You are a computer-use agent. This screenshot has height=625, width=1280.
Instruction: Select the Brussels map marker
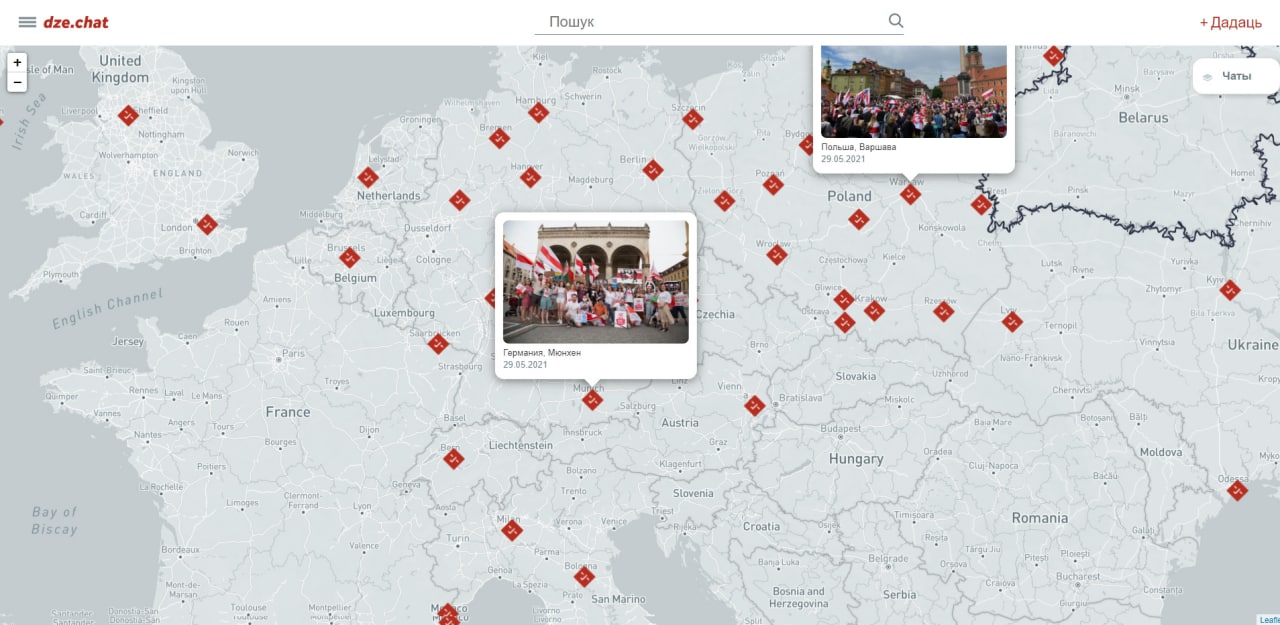pyautogui.click(x=350, y=257)
